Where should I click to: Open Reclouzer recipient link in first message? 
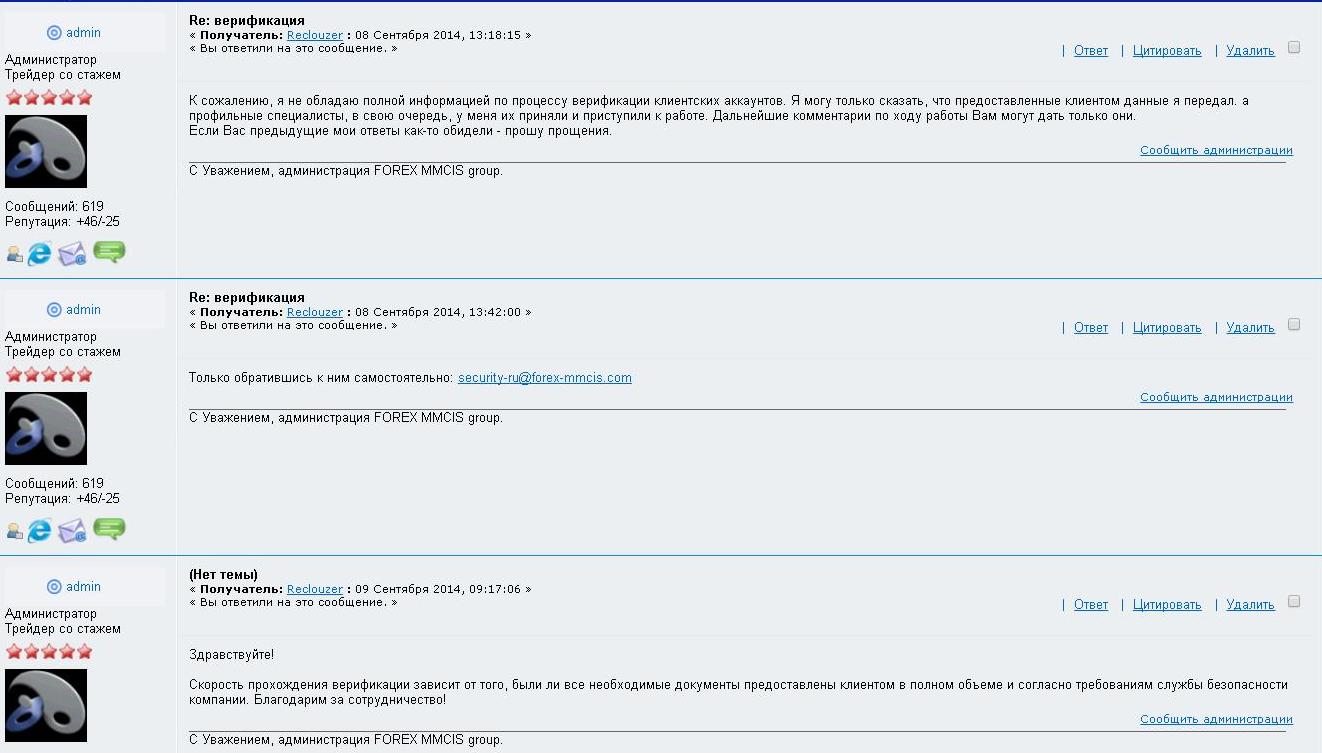315,35
